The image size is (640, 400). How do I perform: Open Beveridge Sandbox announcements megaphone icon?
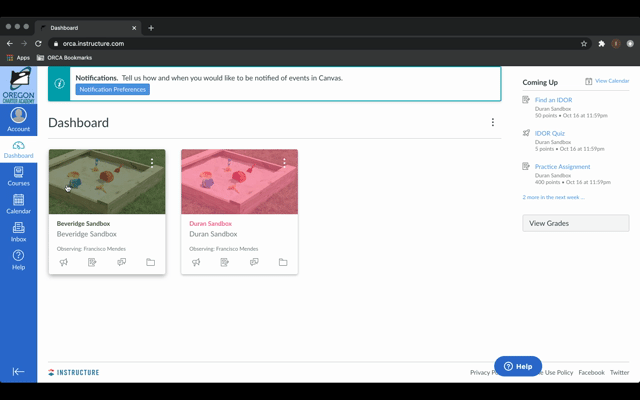[64, 262]
